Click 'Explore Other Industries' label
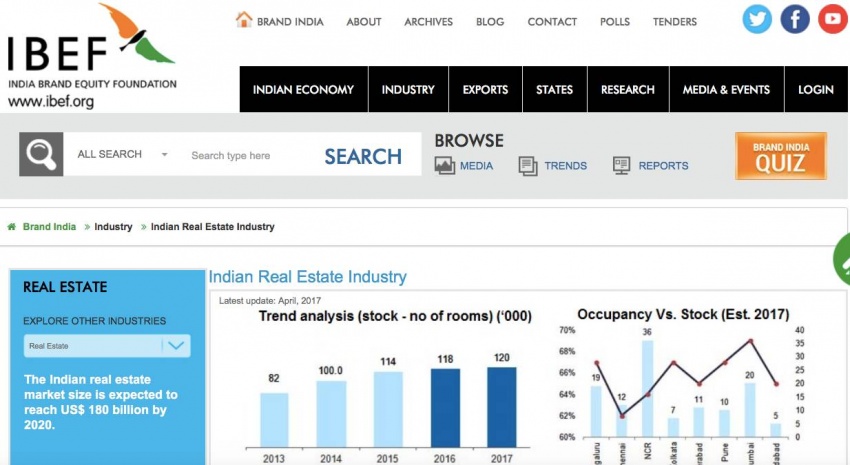This screenshot has width=850, height=465. pos(94,321)
